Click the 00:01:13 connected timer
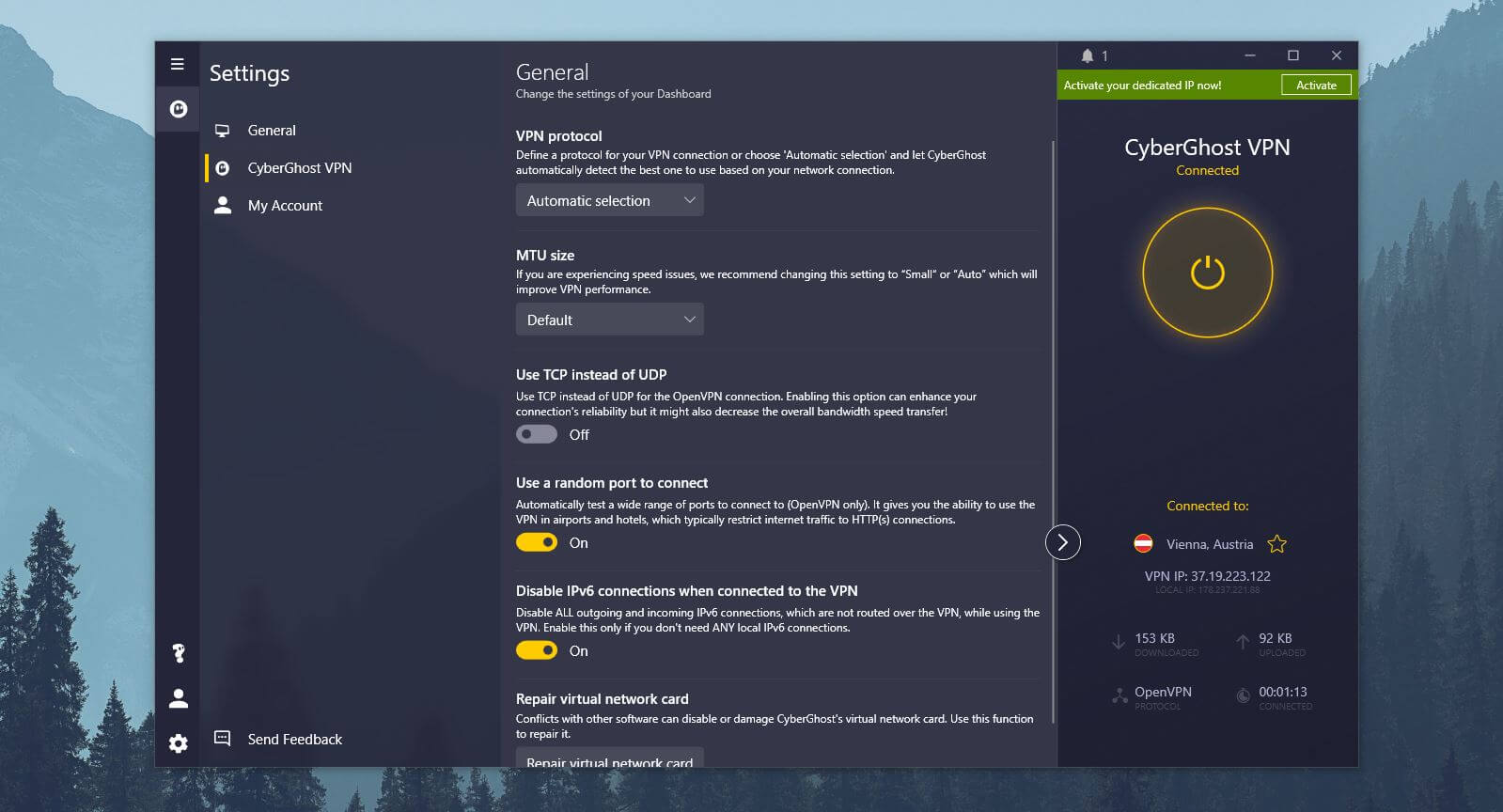Image resolution: width=1503 pixels, height=812 pixels. pyautogui.click(x=1283, y=692)
